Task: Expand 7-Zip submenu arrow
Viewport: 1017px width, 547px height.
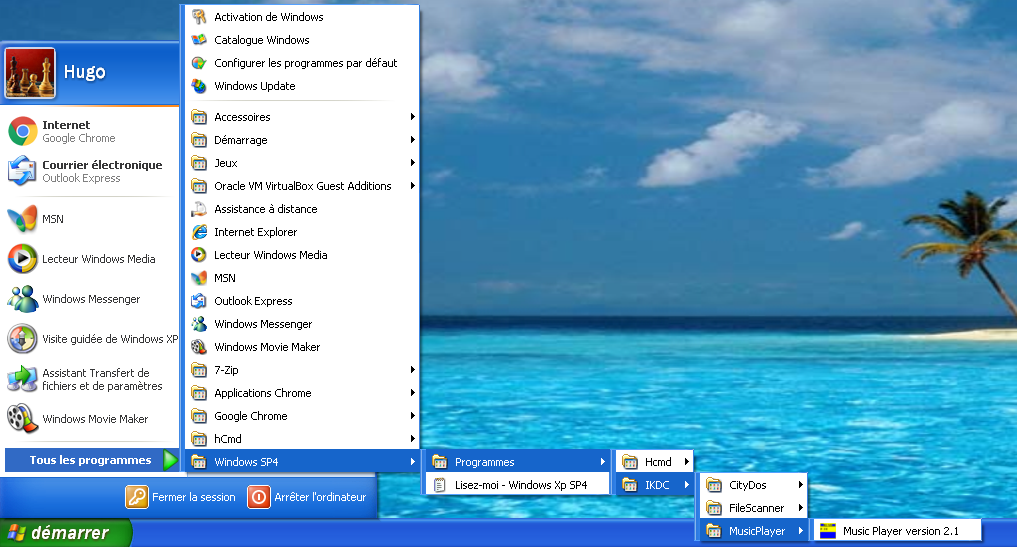Action: pyautogui.click(x=413, y=370)
